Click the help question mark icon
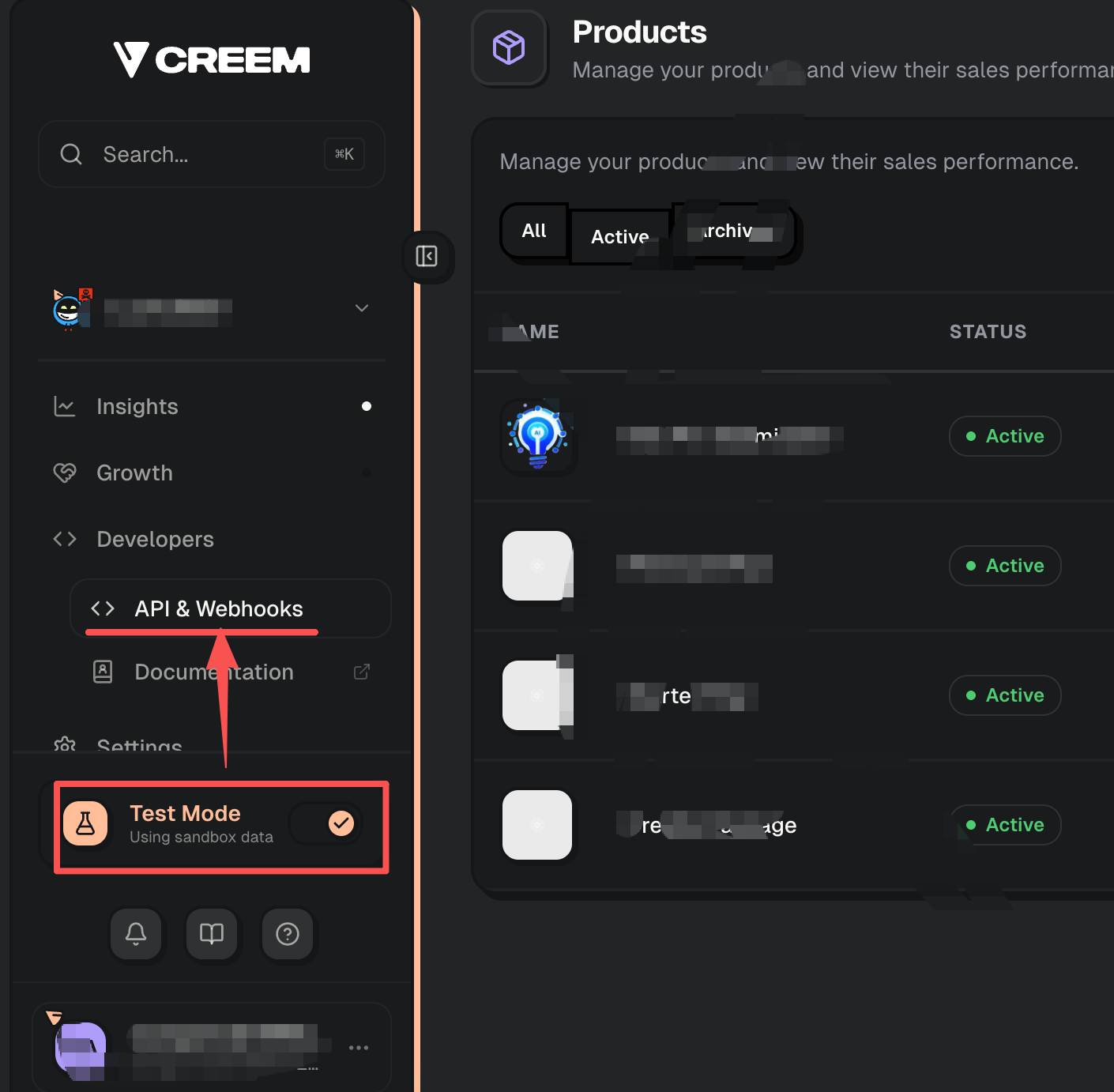This screenshot has width=1114, height=1092. (288, 934)
